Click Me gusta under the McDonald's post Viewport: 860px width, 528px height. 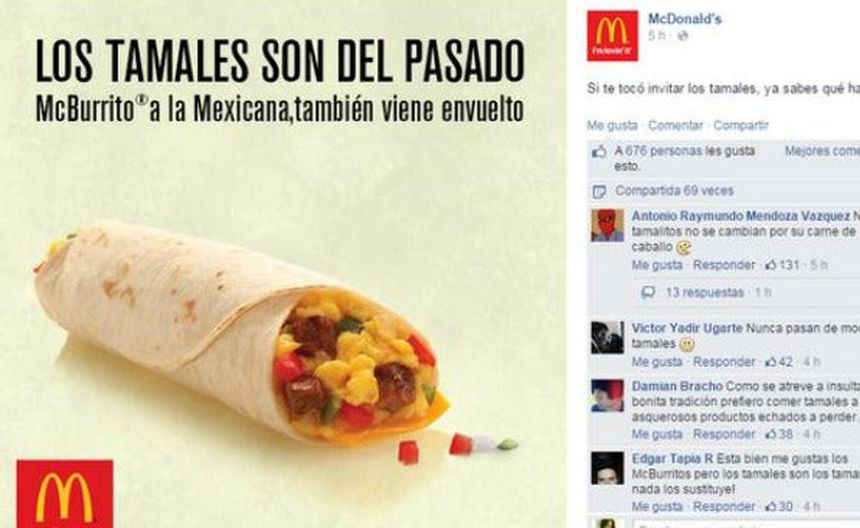pyautogui.click(x=612, y=126)
